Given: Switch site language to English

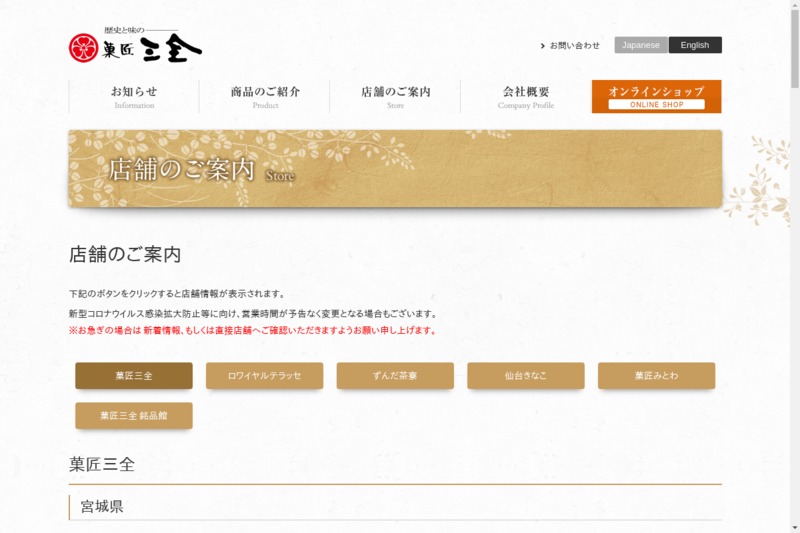Looking at the screenshot, I should click(x=694, y=45).
